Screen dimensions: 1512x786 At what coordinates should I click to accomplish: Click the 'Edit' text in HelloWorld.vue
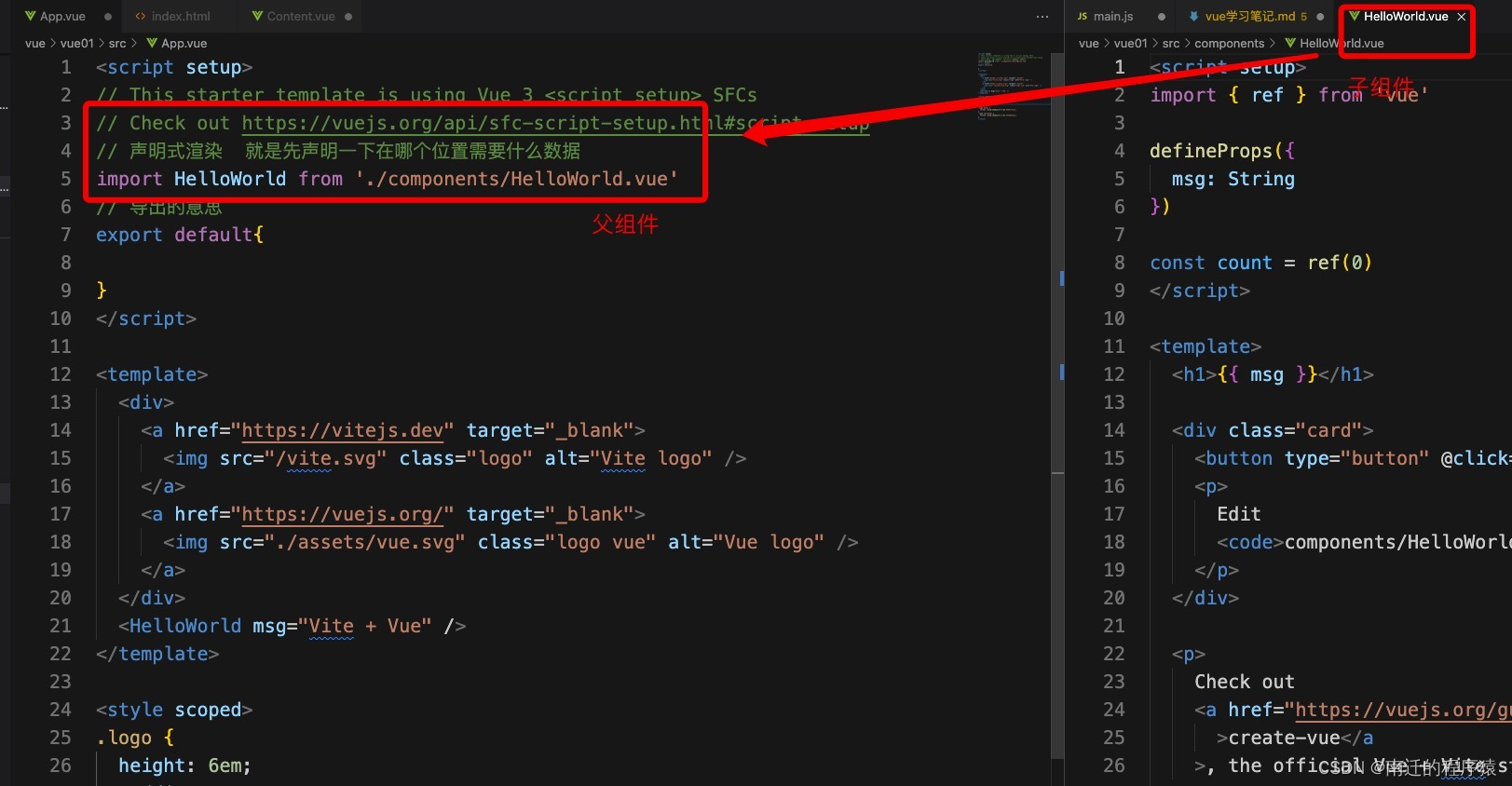pos(1239,514)
